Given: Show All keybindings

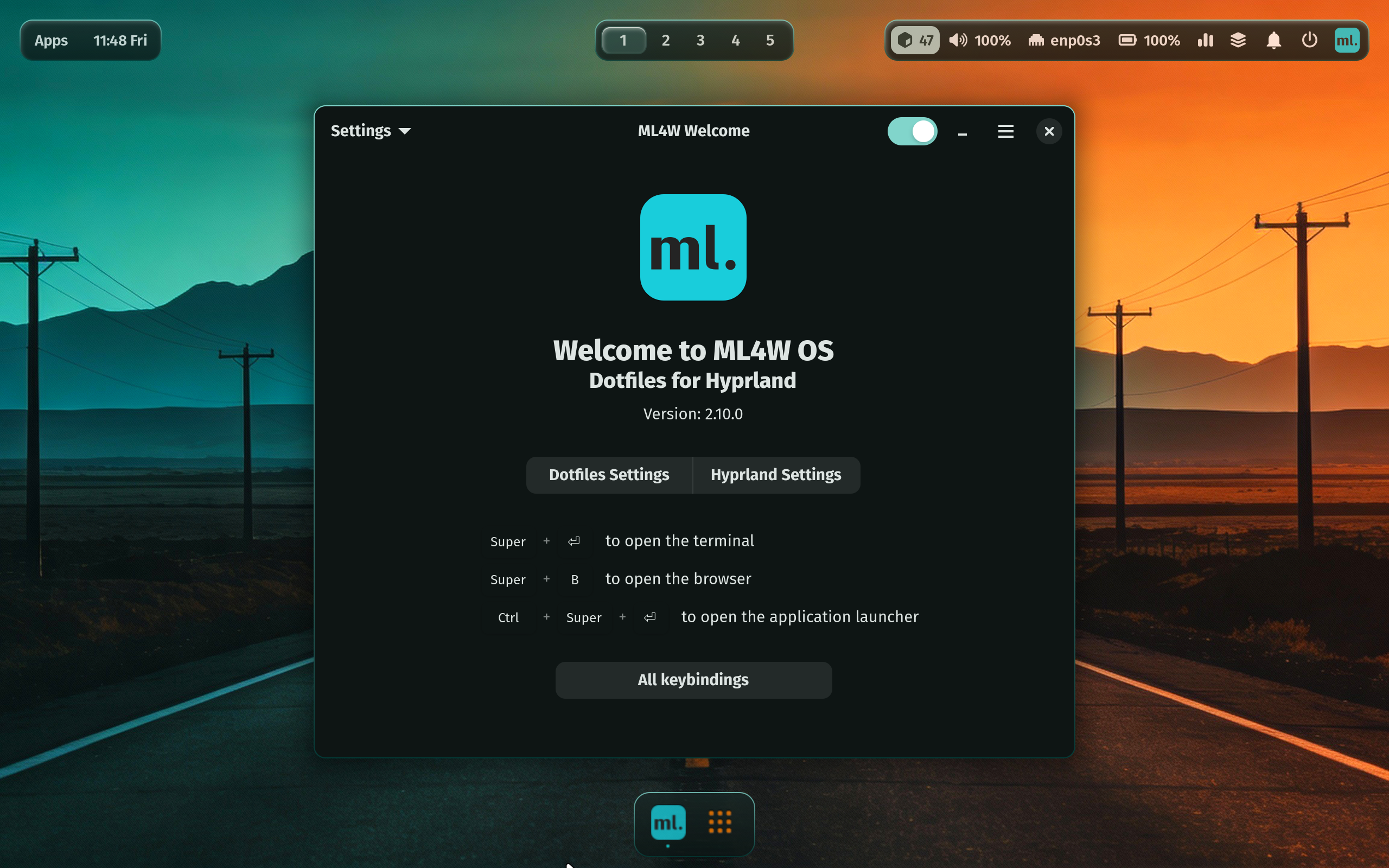Looking at the screenshot, I should 693,680.
